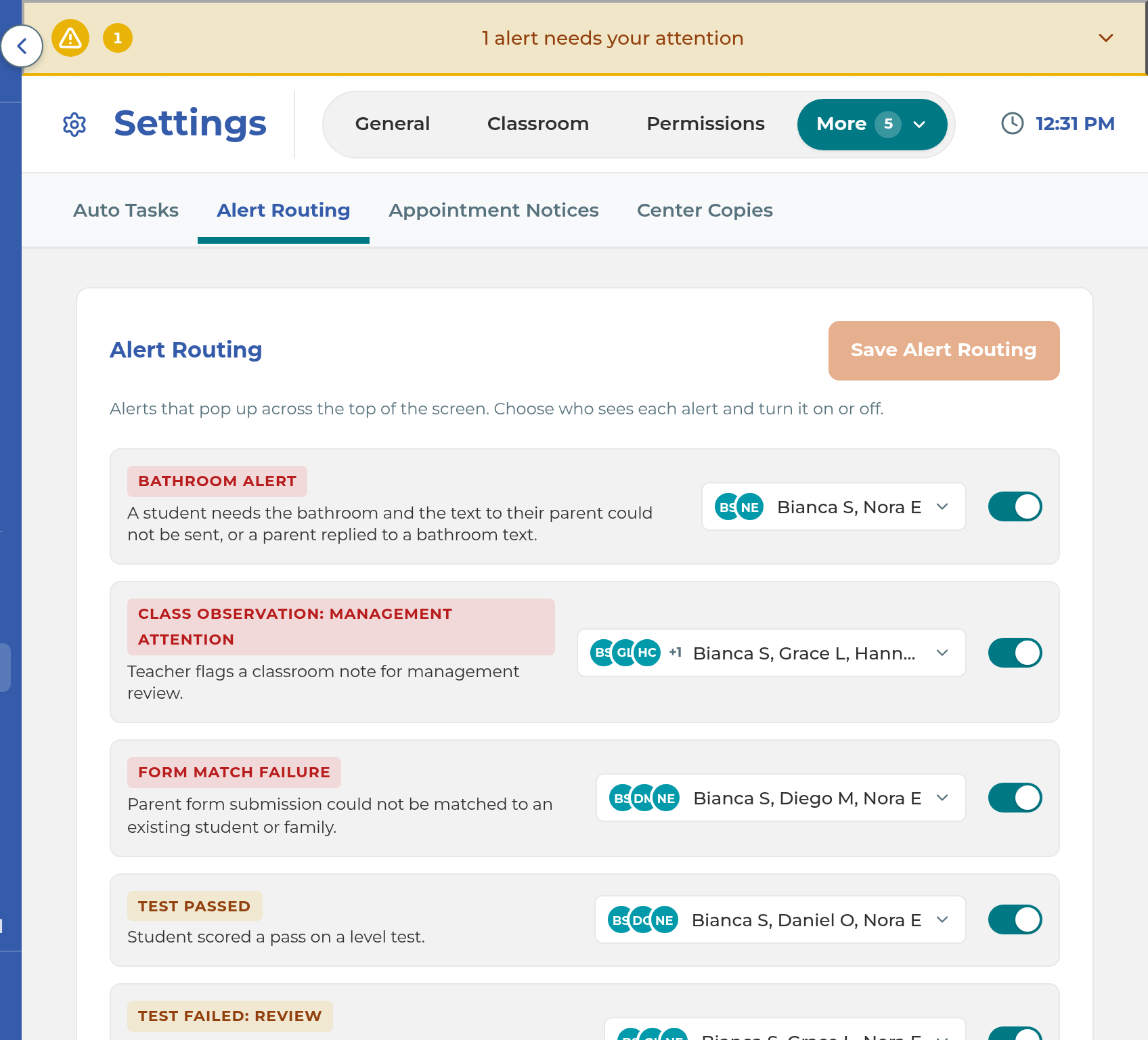
Task: Click the '1 alert needs your attention' message
Action: coord(613,38)
